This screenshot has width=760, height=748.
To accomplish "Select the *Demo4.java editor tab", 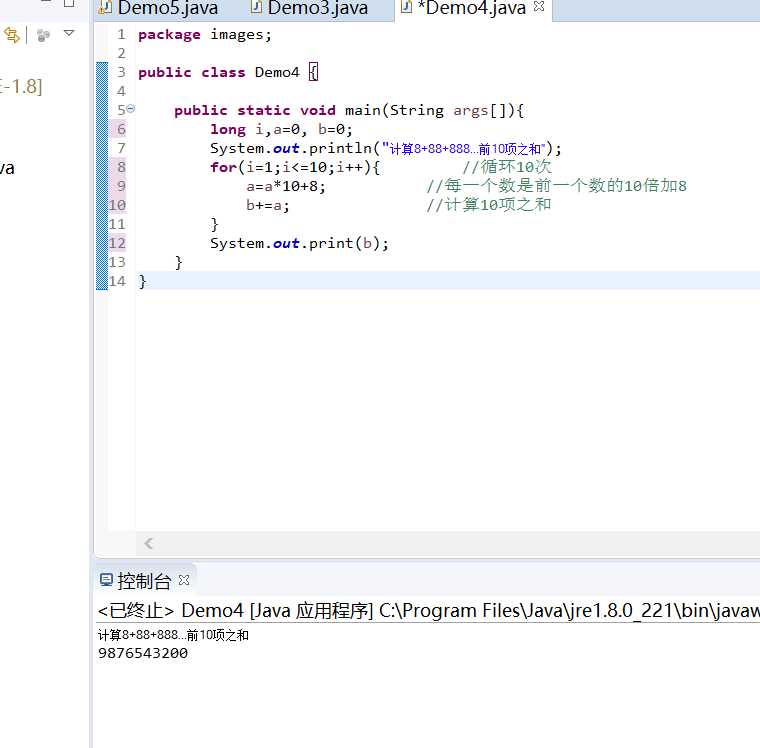I will (x=472, y=8).
